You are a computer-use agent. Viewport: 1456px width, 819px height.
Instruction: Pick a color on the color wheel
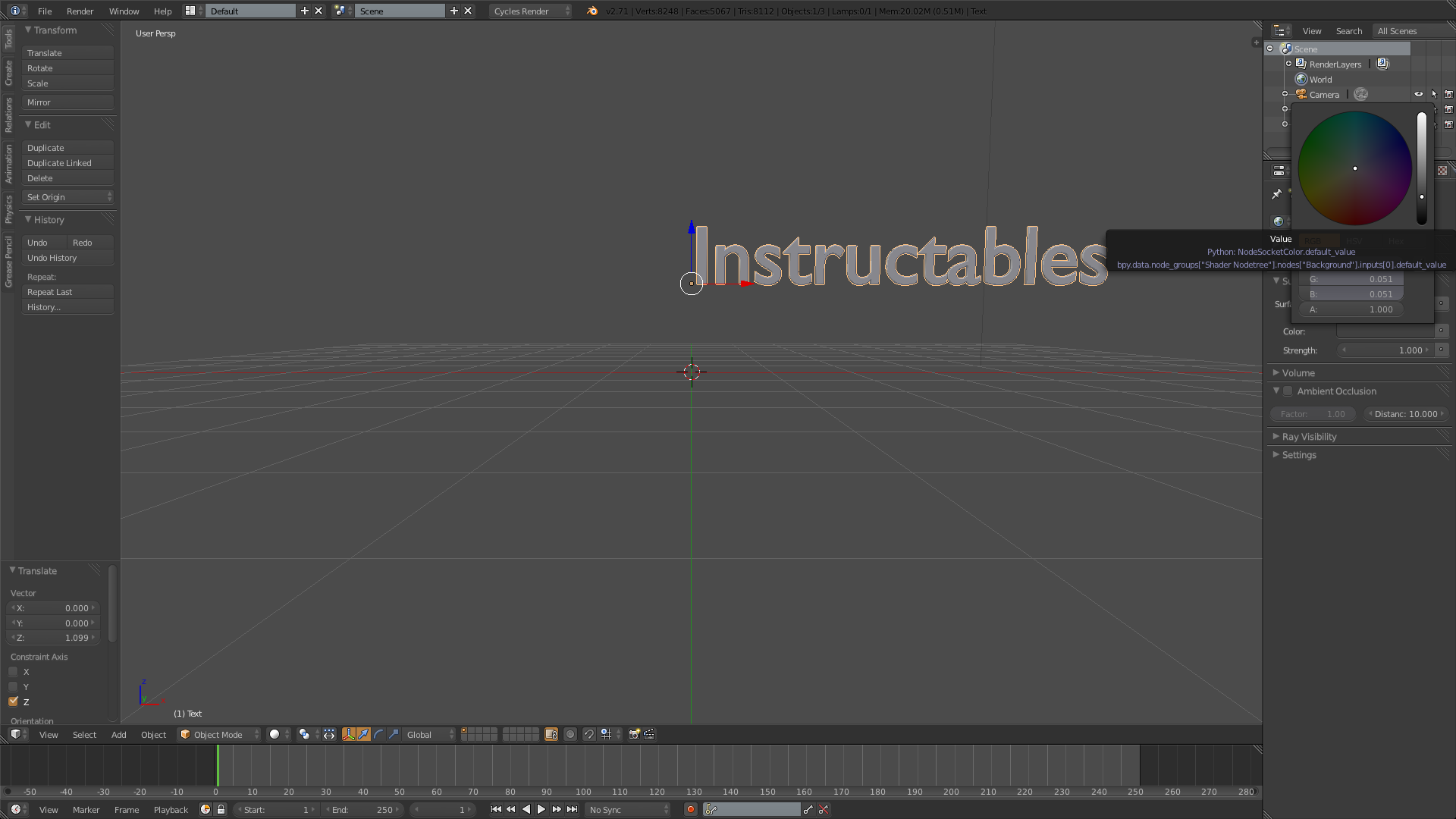[x=1355, y=168]
